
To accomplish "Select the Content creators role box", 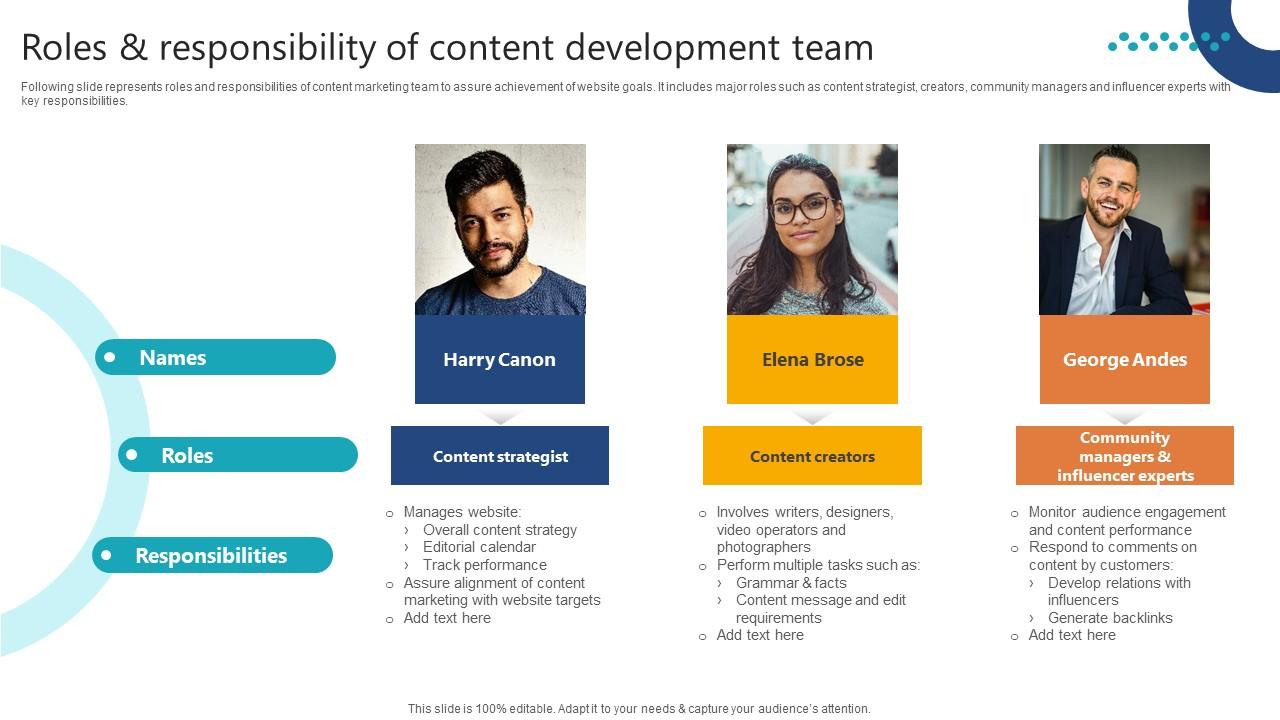I will coord(812,456).
